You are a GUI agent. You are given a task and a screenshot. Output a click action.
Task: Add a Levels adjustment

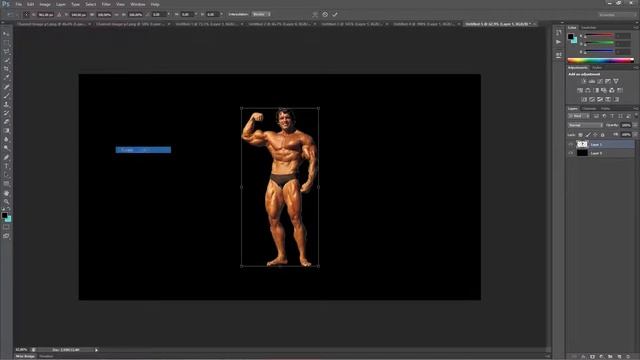(592, 81)
